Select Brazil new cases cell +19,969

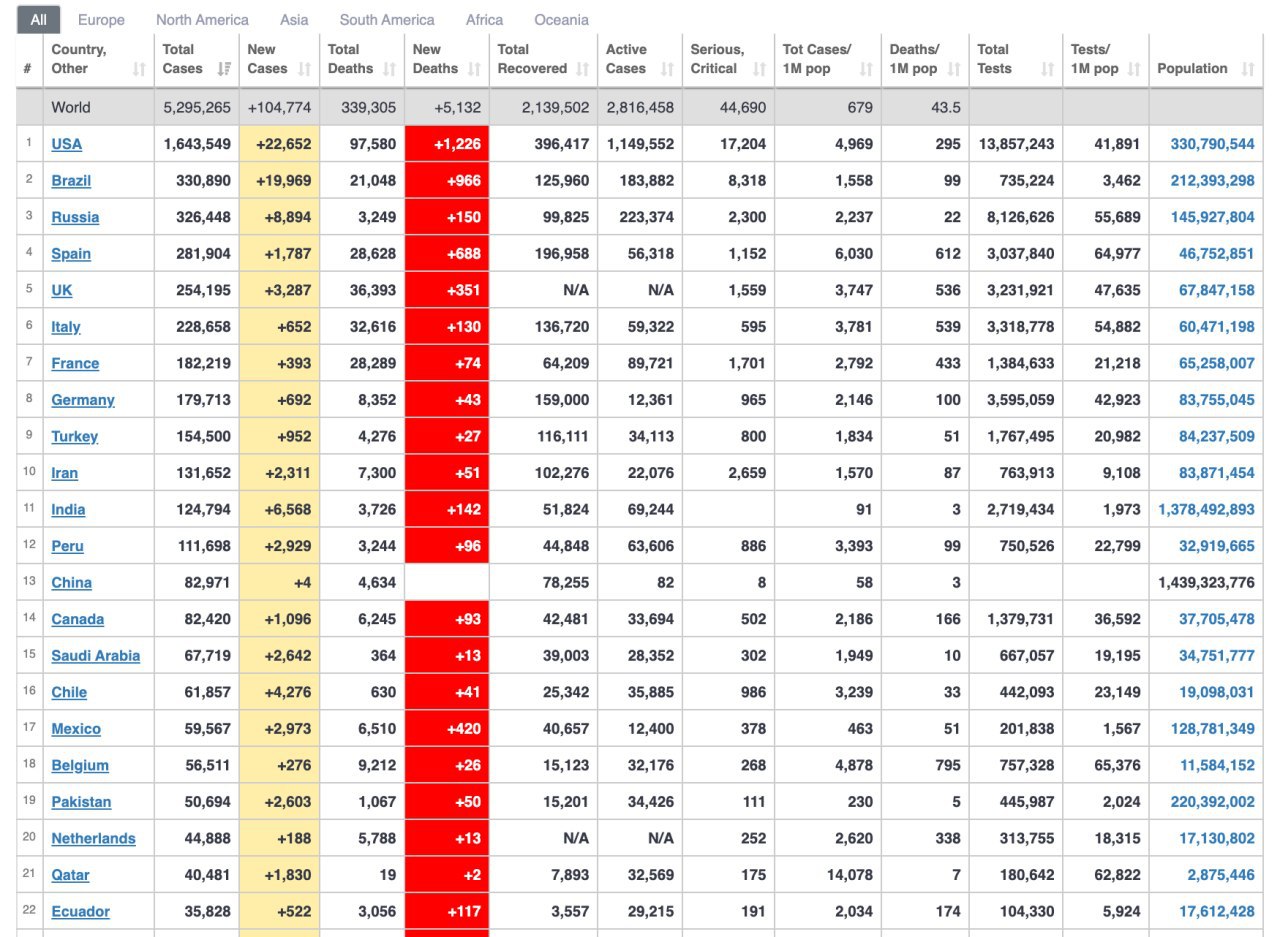click(279, 181)
